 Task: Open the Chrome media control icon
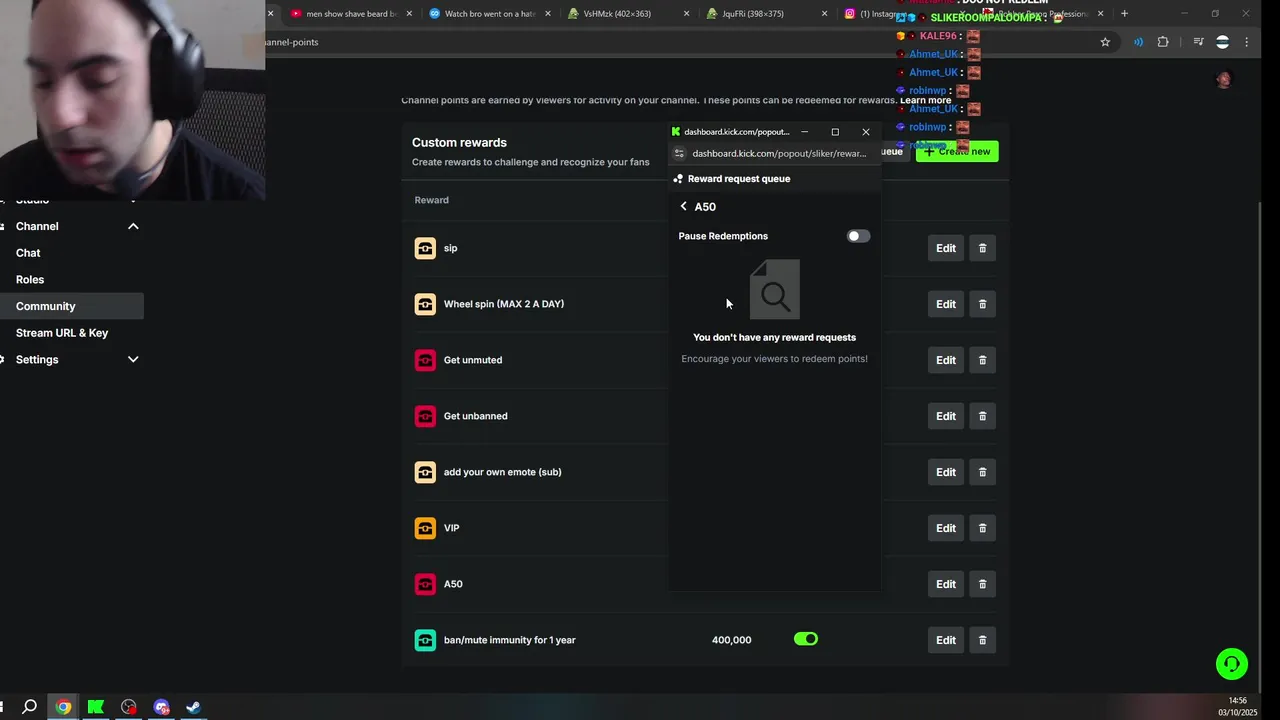(1198, 42)
